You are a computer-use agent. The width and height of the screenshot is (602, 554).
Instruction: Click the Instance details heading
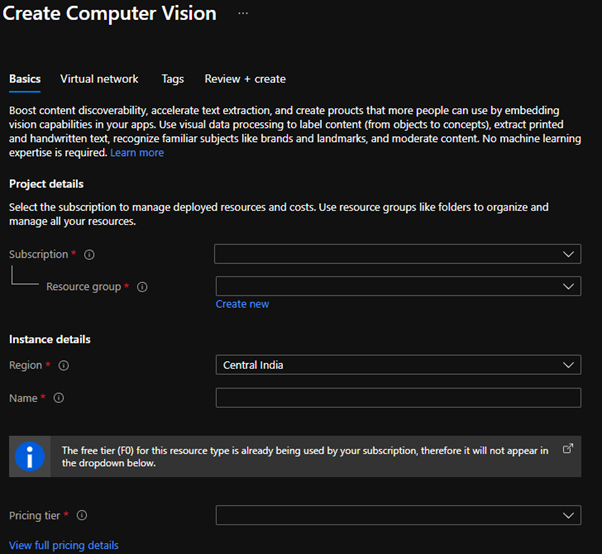50,339
